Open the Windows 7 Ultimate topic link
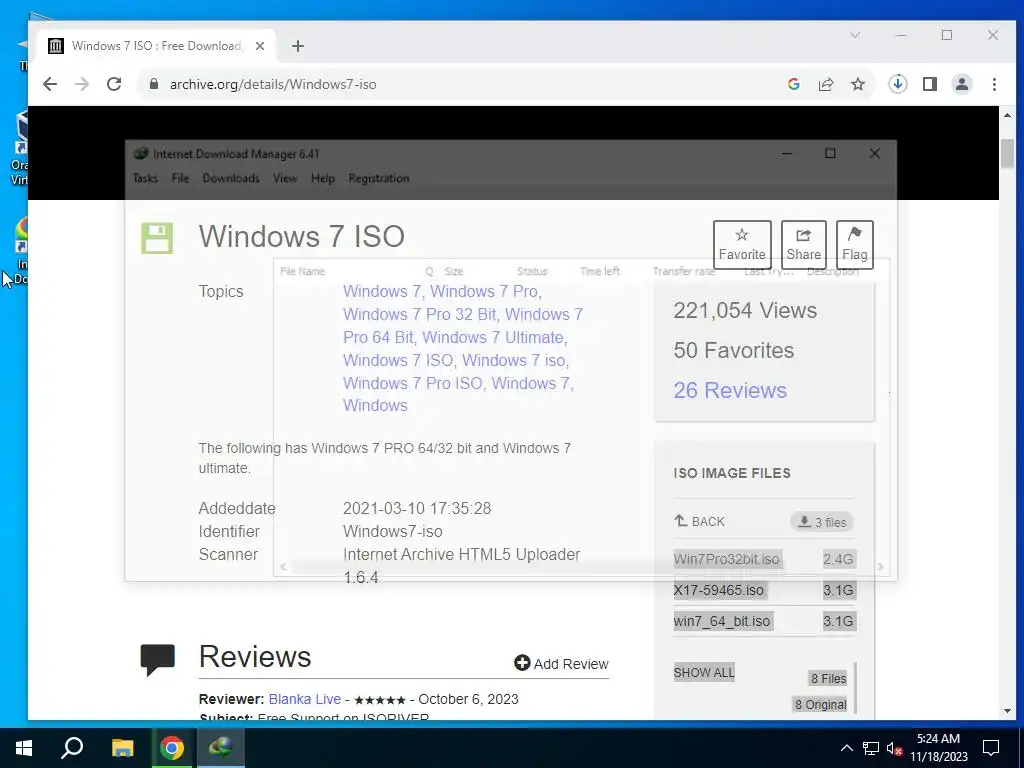 coord(494,337)
